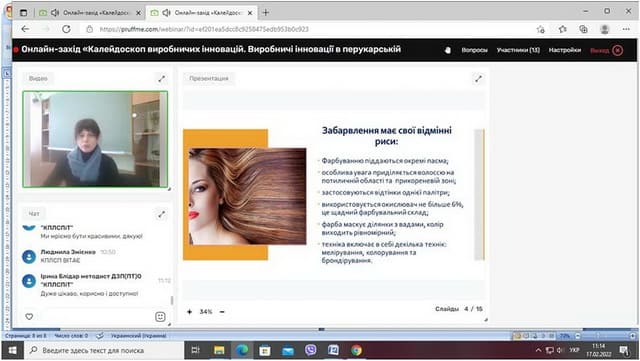Select the Видео panel label
640x361 pixels.
click(38, 78)
